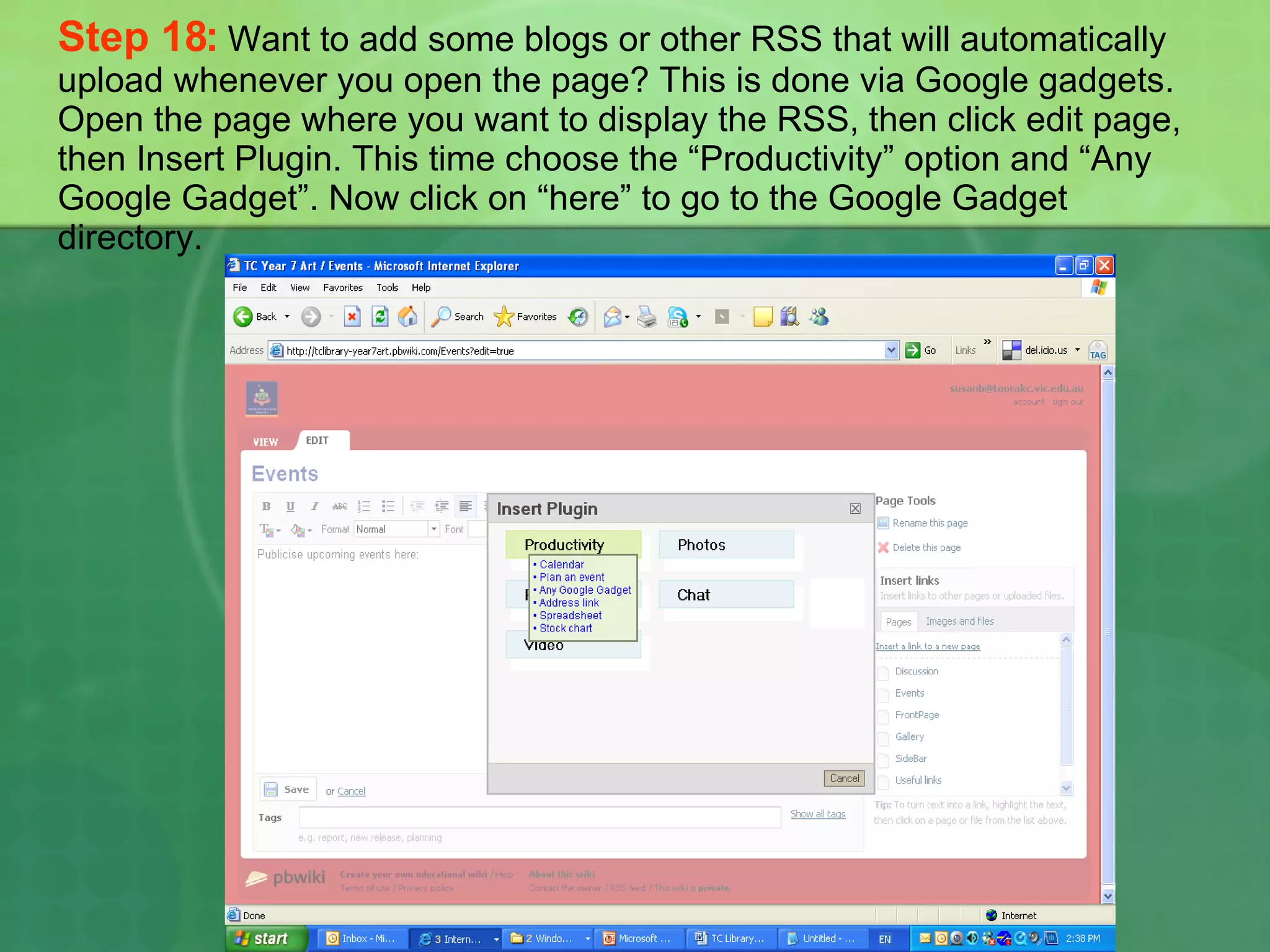1270x952 pixels.
Task: Expand the del.icio.us dropdown arrow
Action: [1077, 350]
